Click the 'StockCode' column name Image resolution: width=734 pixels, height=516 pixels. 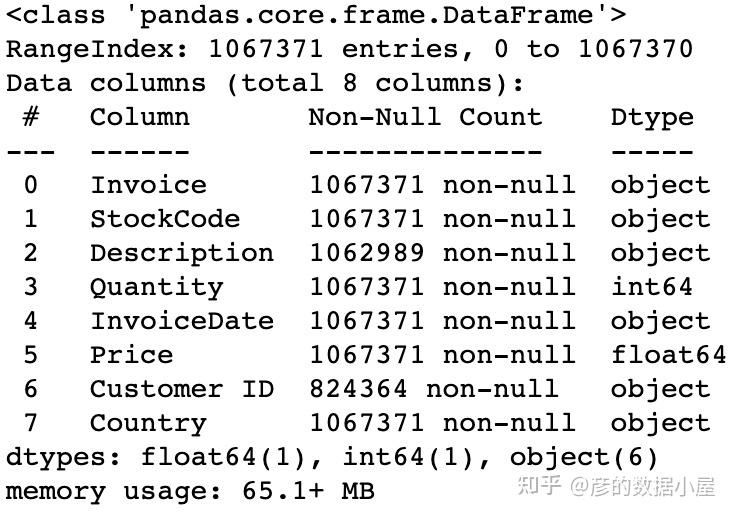point(165,219)
